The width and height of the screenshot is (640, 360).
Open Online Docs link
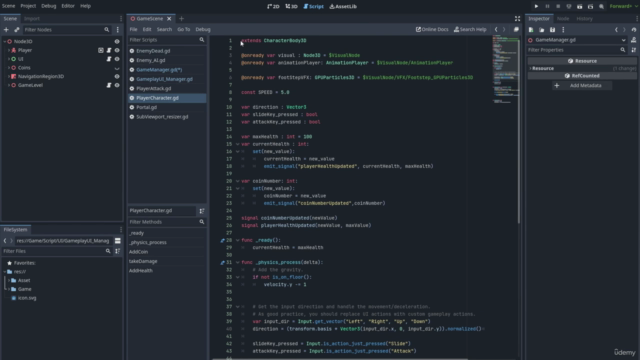pyautogui.click(x=432, y=29)
